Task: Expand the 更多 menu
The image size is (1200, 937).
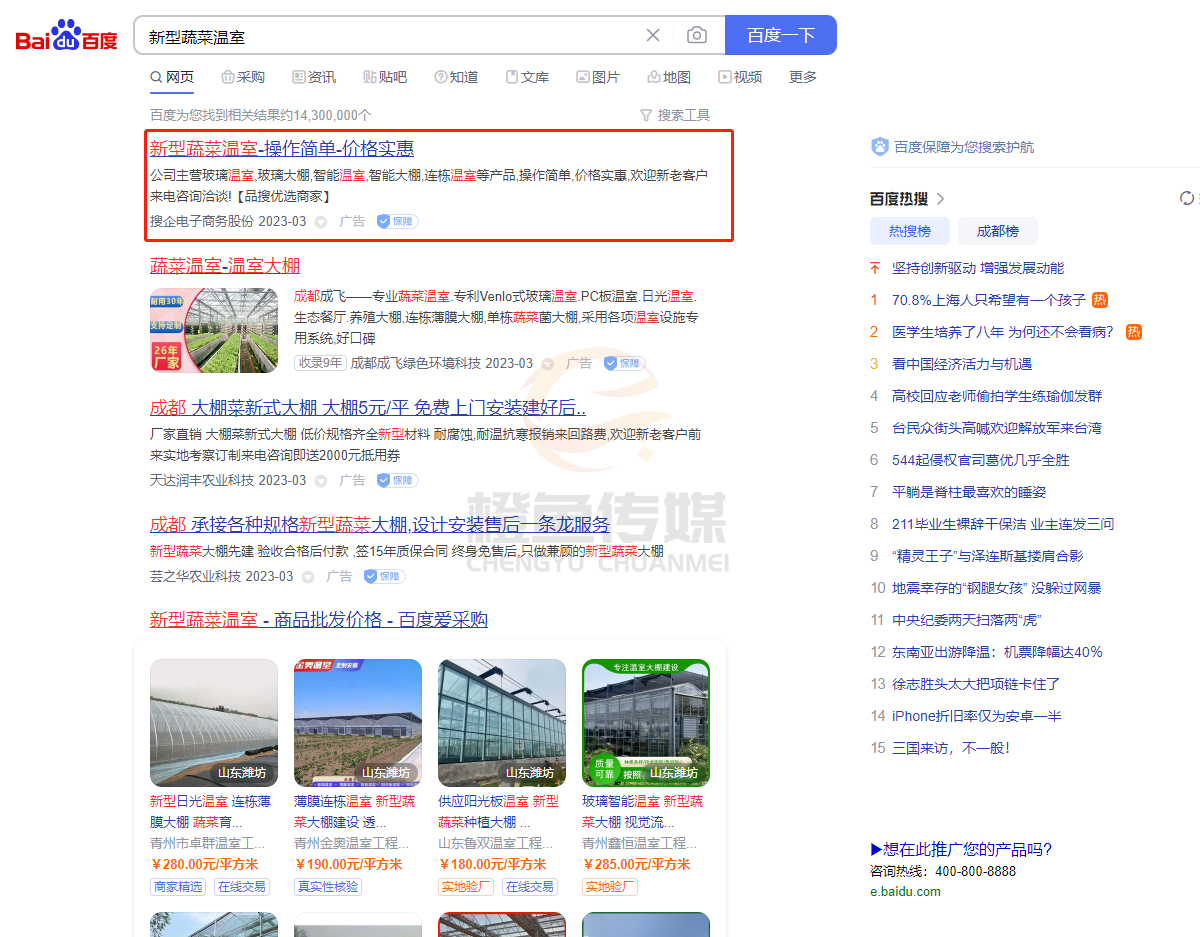Action: click(803, 77)
